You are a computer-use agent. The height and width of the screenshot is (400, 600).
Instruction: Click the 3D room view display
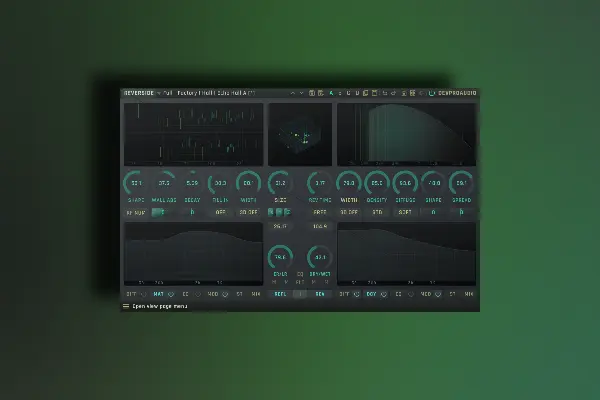pos(300,134)
